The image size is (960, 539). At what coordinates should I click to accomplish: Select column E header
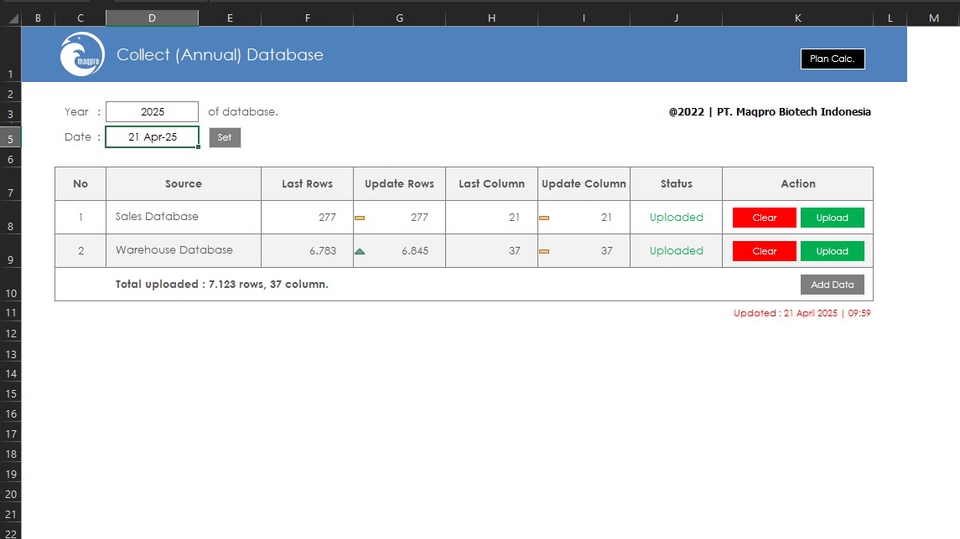[230, 18]
